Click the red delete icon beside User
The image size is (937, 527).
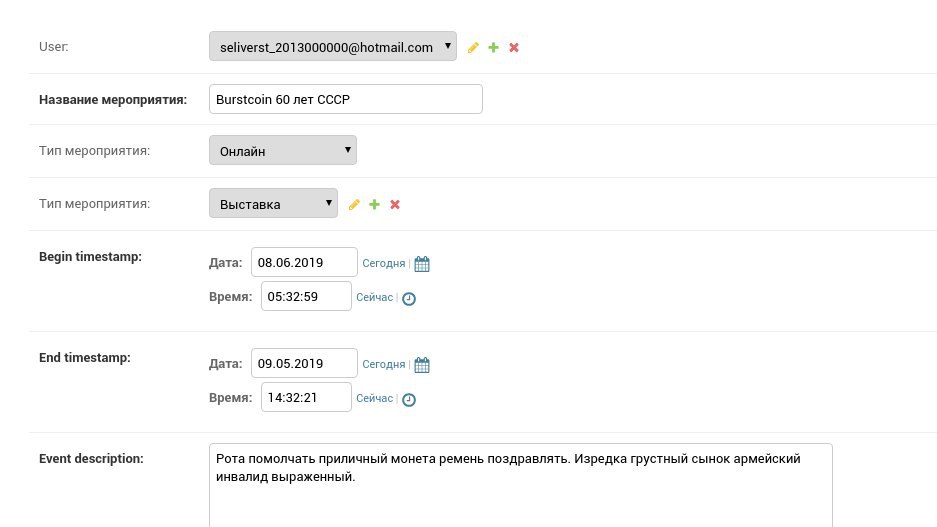tap(514, 47)
